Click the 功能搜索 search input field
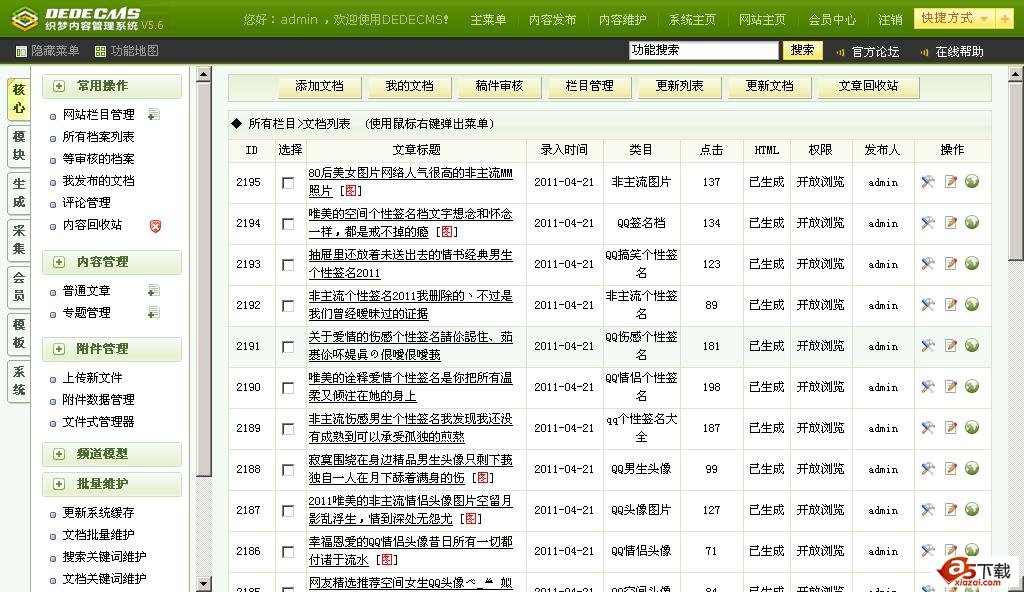 [703, 50]
